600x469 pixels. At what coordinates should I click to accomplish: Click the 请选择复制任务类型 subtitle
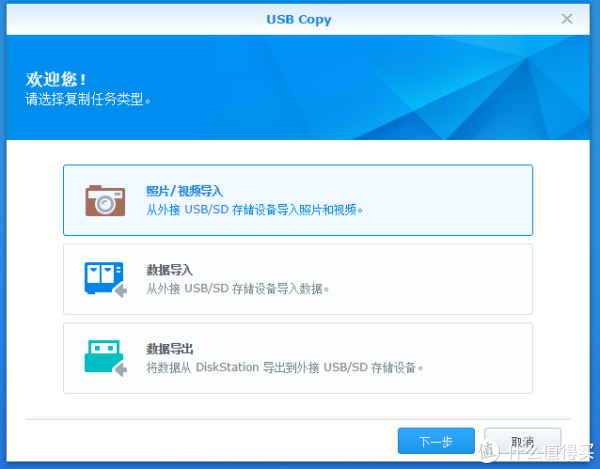point(94,100)
